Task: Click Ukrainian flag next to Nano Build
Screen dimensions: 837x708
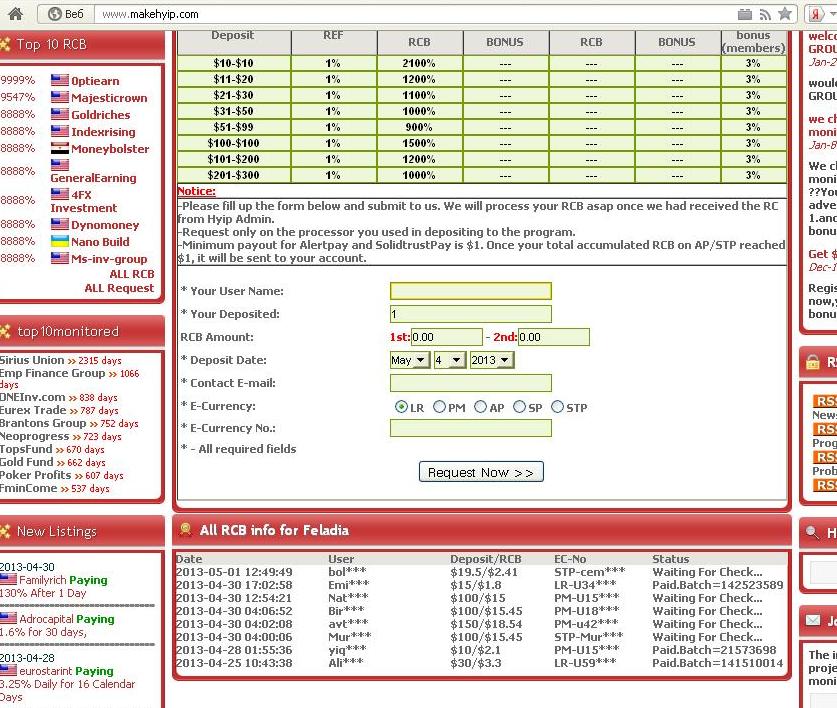Action: 60,241
